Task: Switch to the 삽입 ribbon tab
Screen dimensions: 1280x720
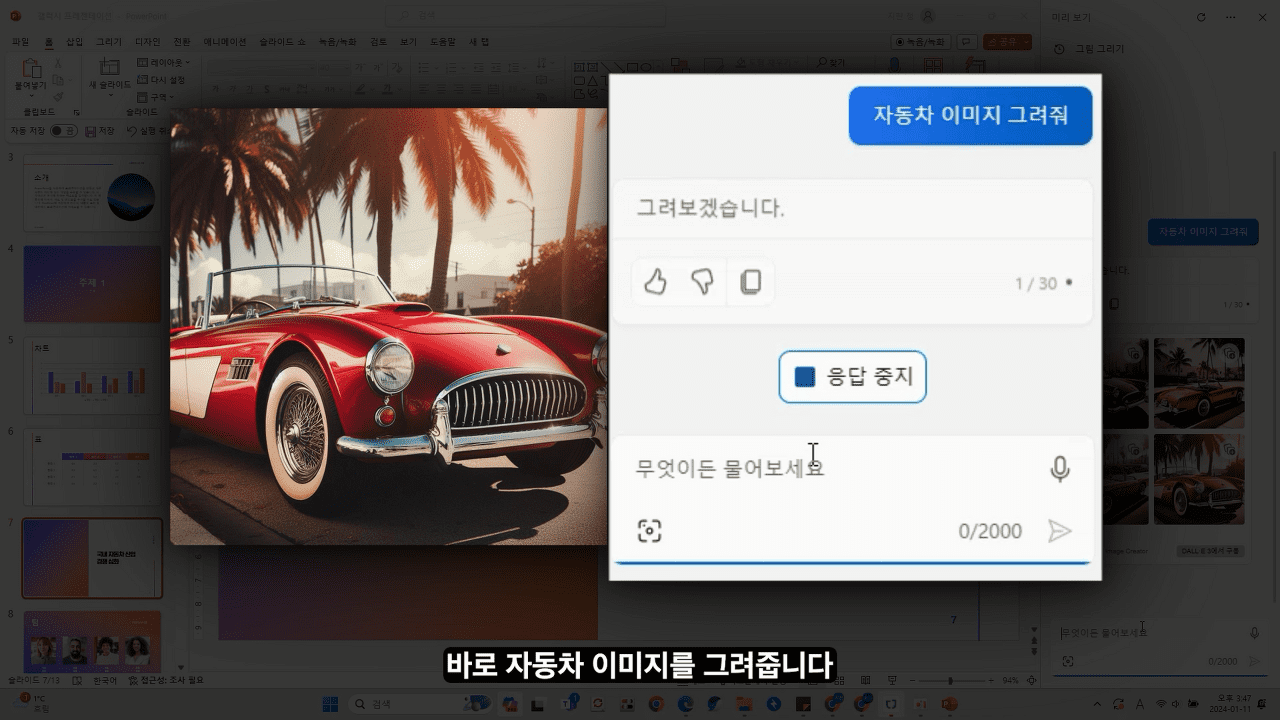Action: pyautogui.click(x=74, y=42)
